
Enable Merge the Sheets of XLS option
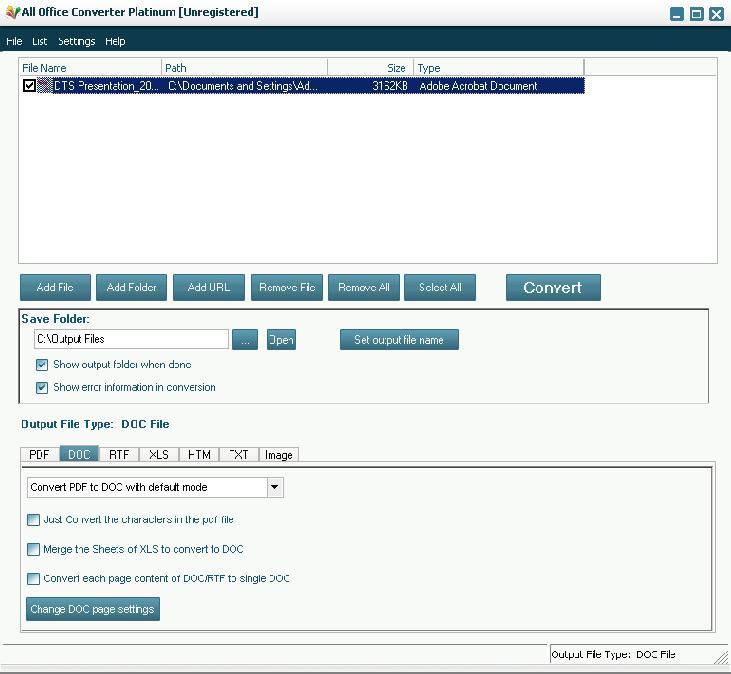(x=33, y=550)
